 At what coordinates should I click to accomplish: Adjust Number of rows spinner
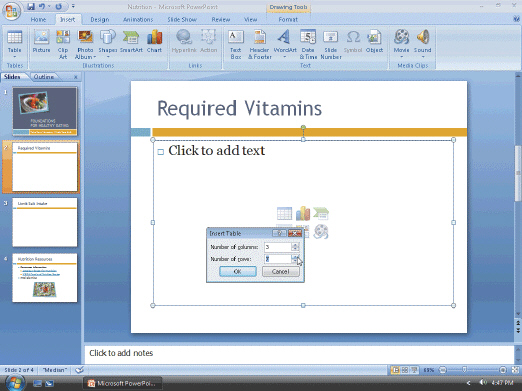click(x=295, y=259)
